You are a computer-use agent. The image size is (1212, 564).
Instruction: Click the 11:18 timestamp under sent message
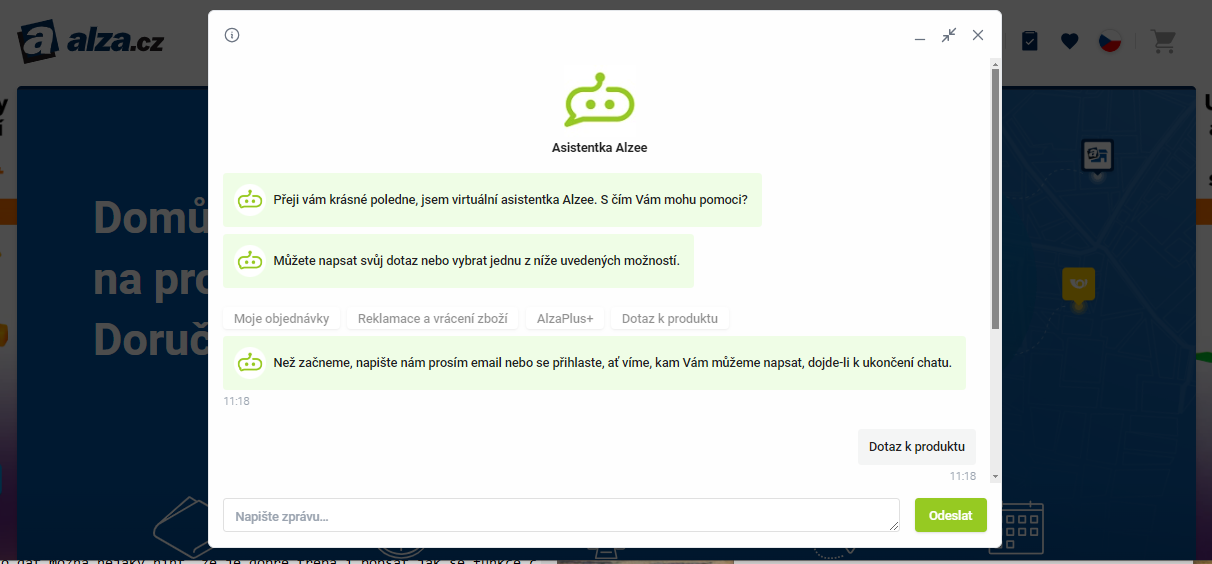[963, 476]
